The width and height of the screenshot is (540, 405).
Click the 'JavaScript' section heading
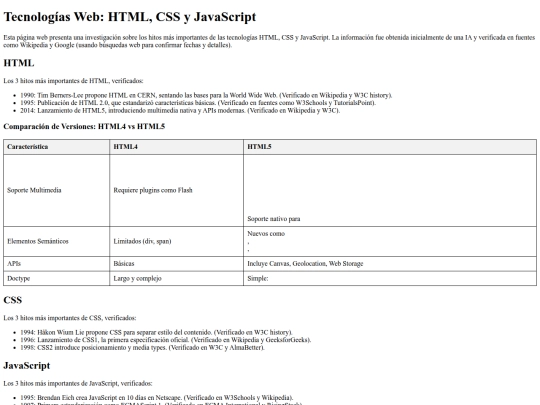tap(27, 365)
